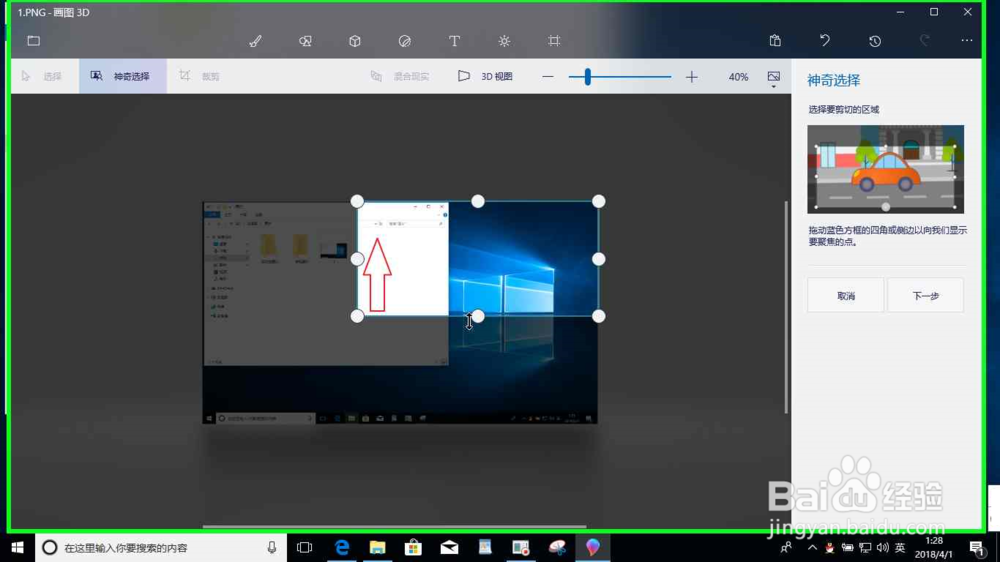This screenshot has width=1000, height=562.
Task: Open the 2D shapes tool
Action: pyautogui.click(x=305, y=41)
